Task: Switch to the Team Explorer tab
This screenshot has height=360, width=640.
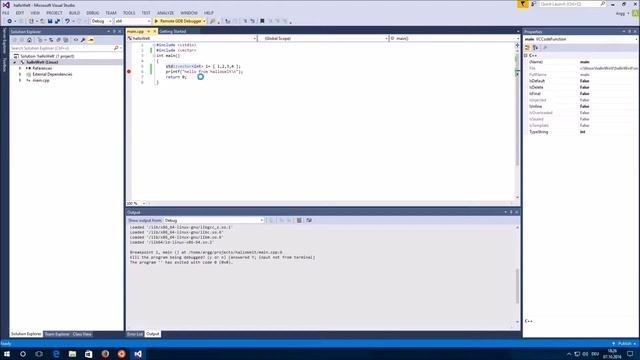Action: [x=57, y=334]
